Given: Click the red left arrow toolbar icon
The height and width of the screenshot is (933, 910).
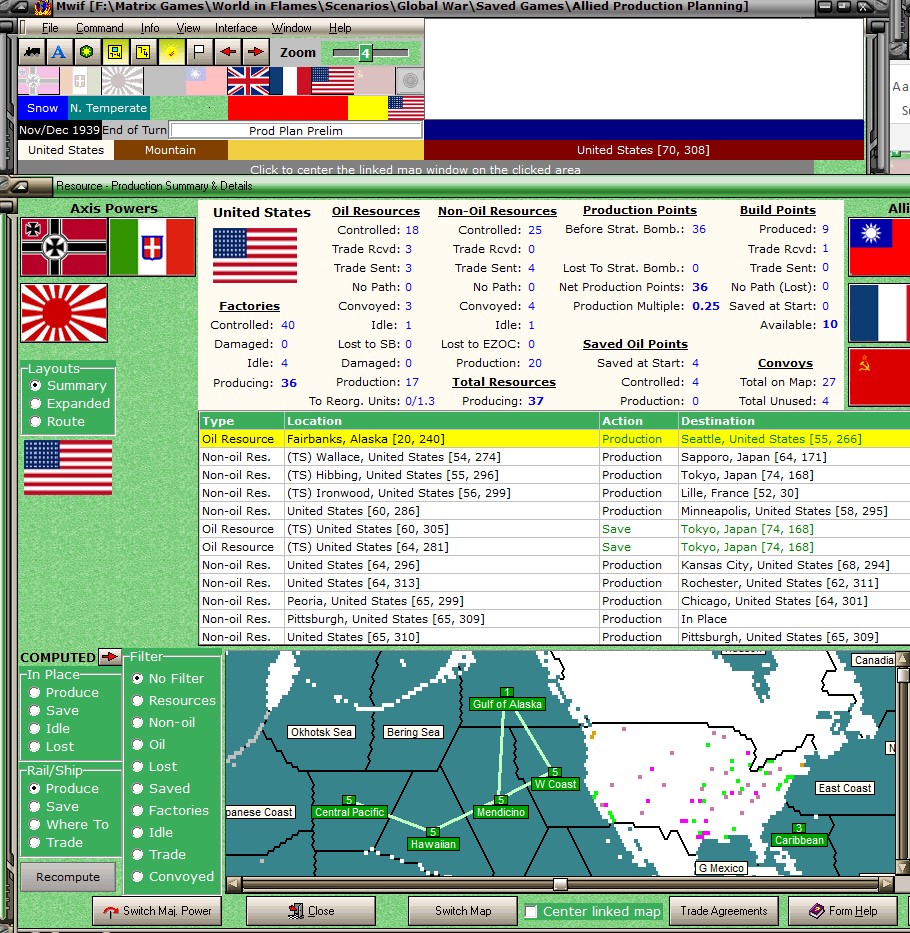Looking at the screenshot, I should 227,52.
